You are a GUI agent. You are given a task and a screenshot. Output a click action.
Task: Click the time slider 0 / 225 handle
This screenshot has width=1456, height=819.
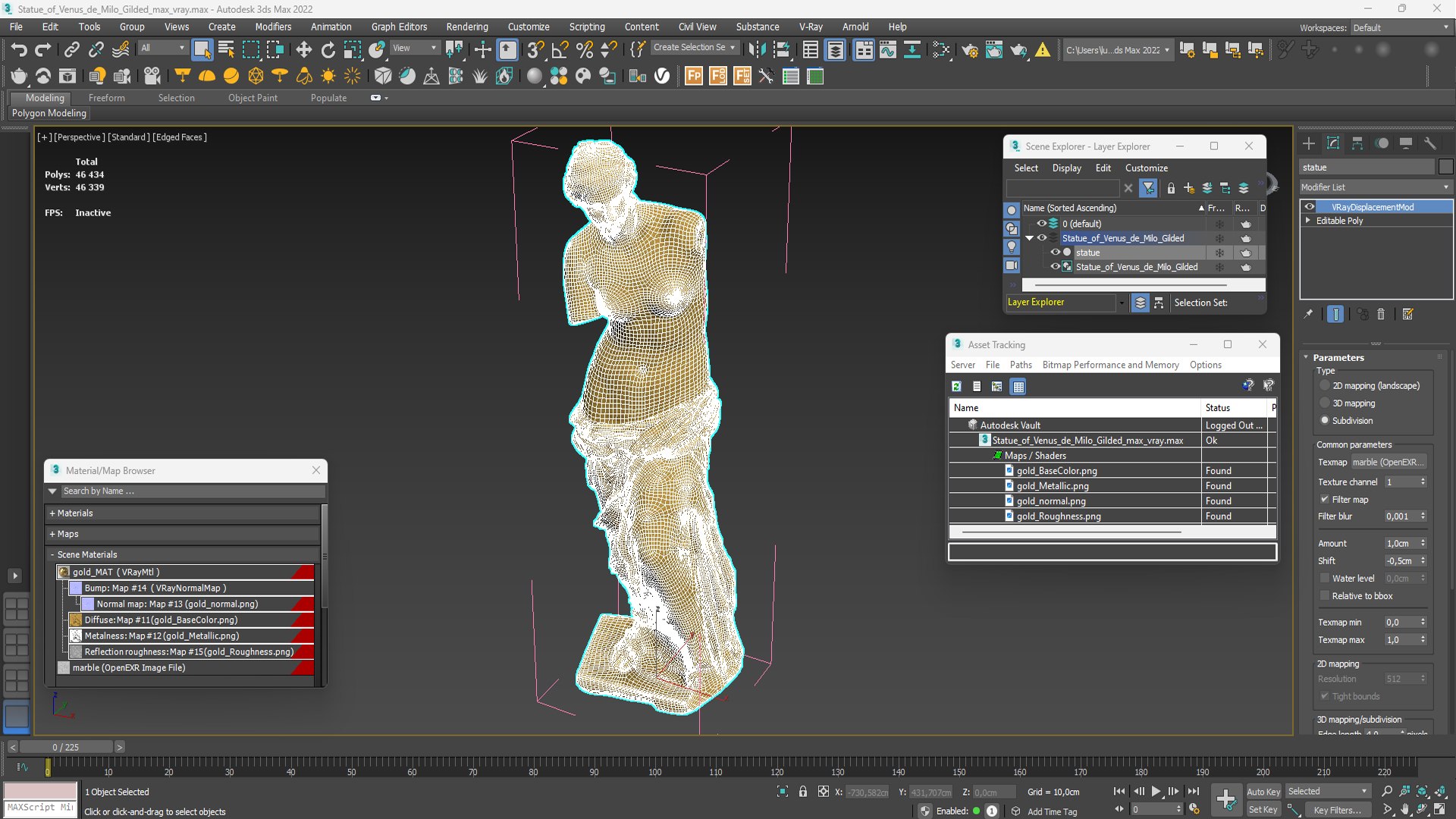pyautogui.click(x=66, y=747)
